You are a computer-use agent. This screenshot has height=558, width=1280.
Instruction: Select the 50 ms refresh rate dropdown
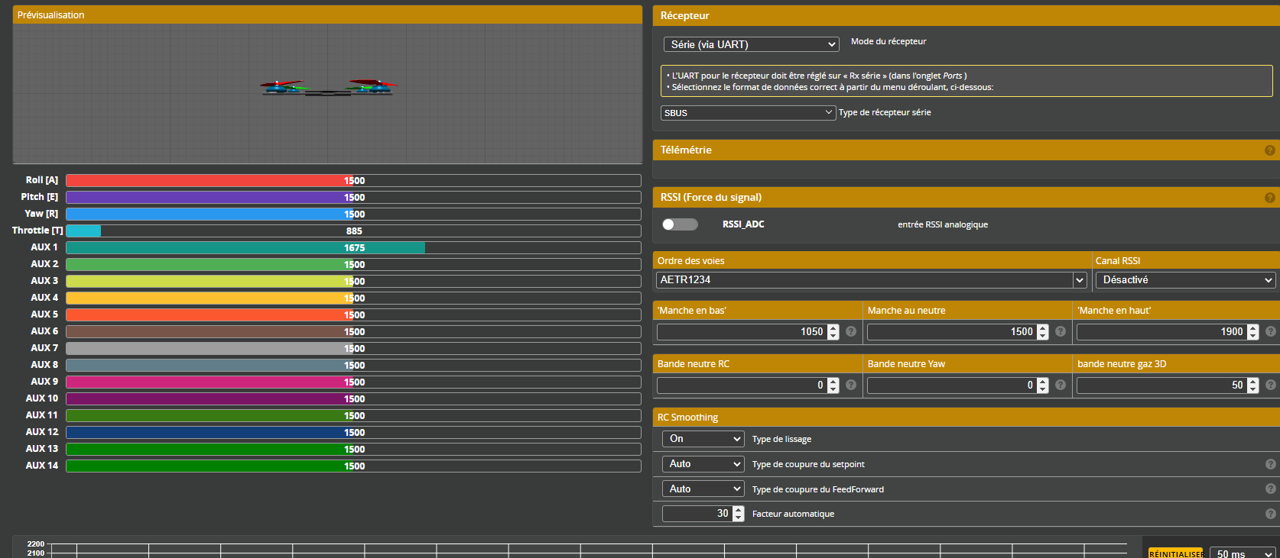1242,553
